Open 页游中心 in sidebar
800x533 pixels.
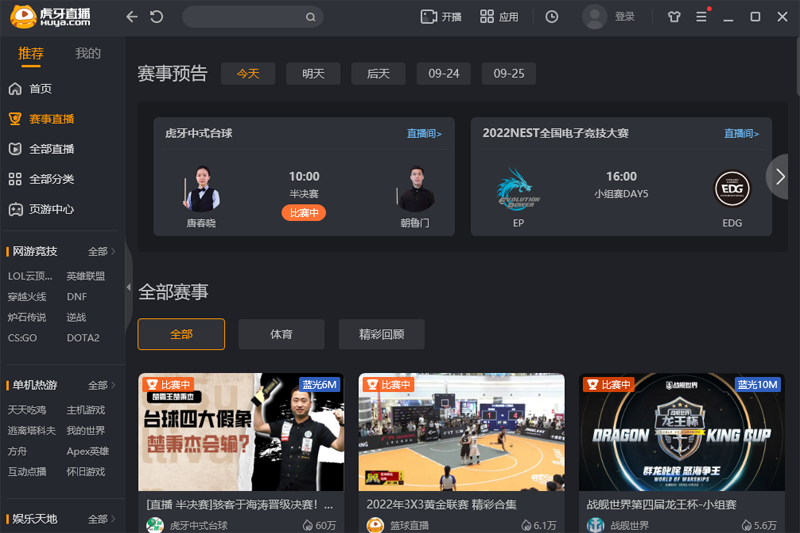click(42, 209)
